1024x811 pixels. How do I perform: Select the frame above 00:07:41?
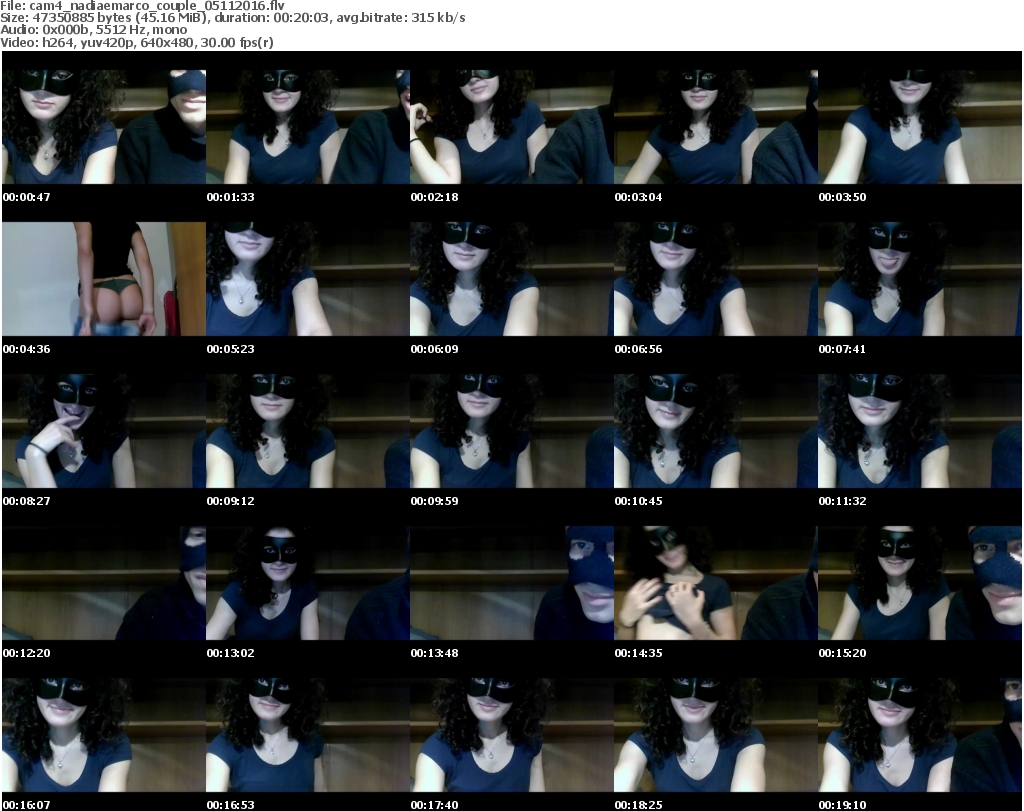(x=919, y=279)
